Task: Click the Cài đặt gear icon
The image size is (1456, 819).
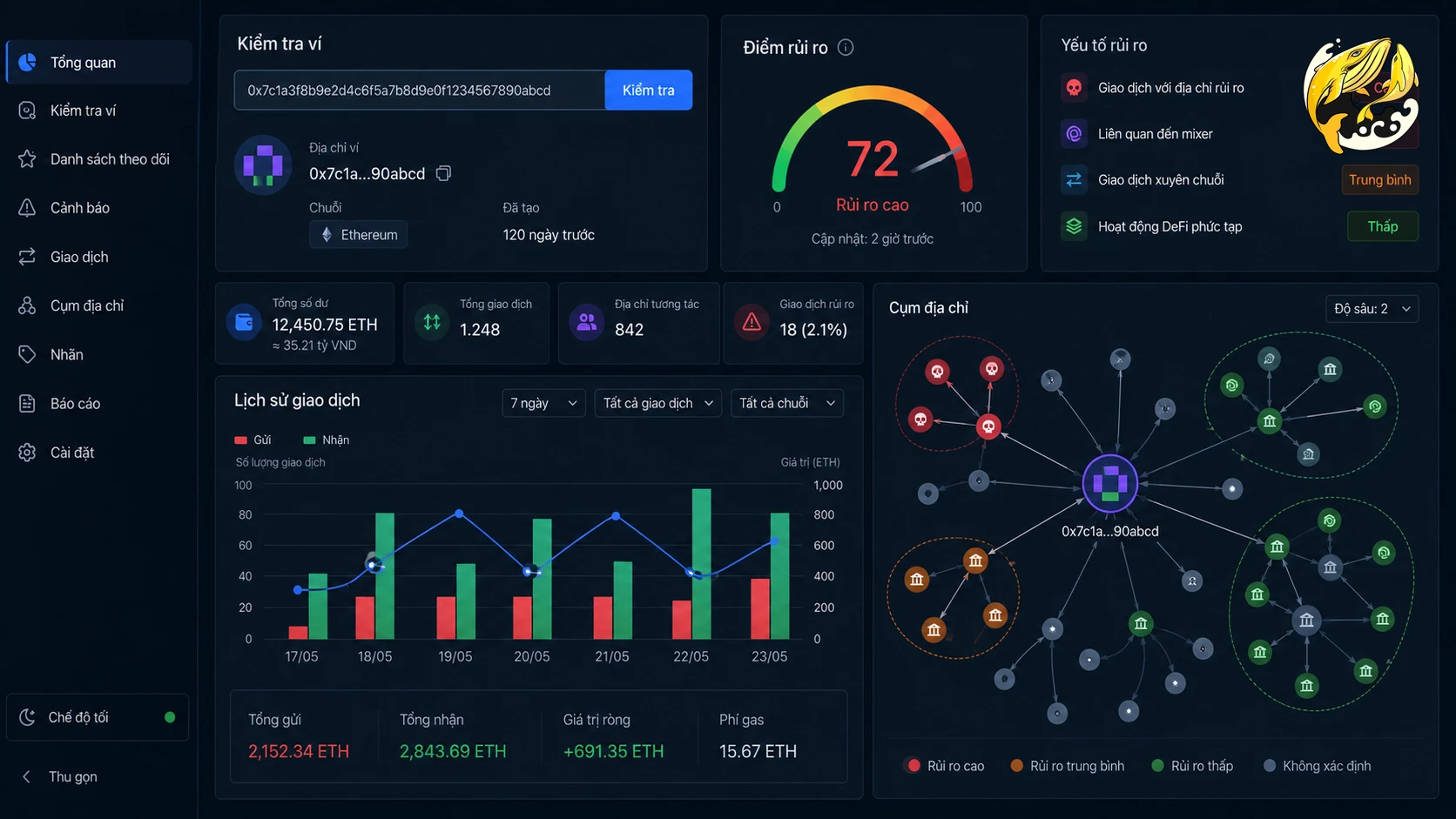Action: click(x=27, y=453)
